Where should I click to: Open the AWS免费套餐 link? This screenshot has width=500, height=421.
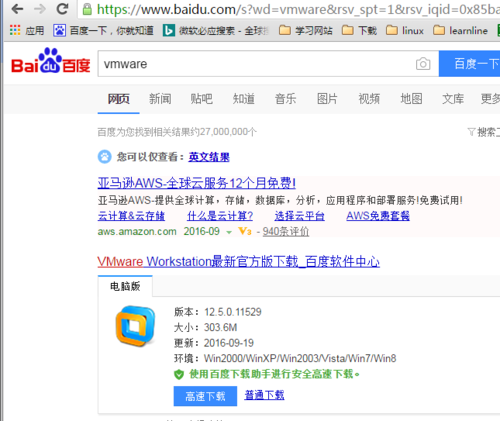coord(378,216)
